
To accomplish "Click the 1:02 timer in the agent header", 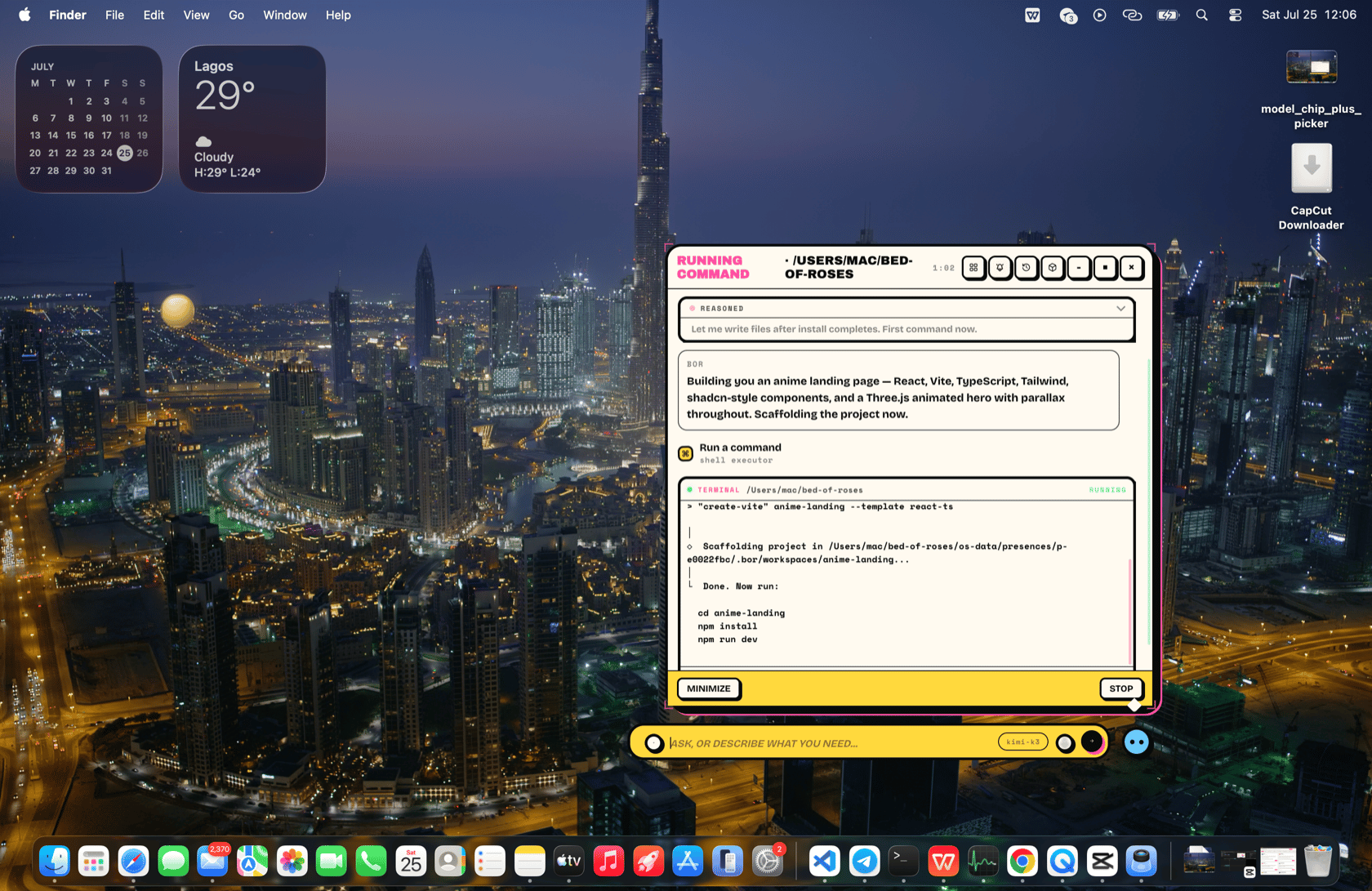I will pyautogui.click(x=943, y=268).
